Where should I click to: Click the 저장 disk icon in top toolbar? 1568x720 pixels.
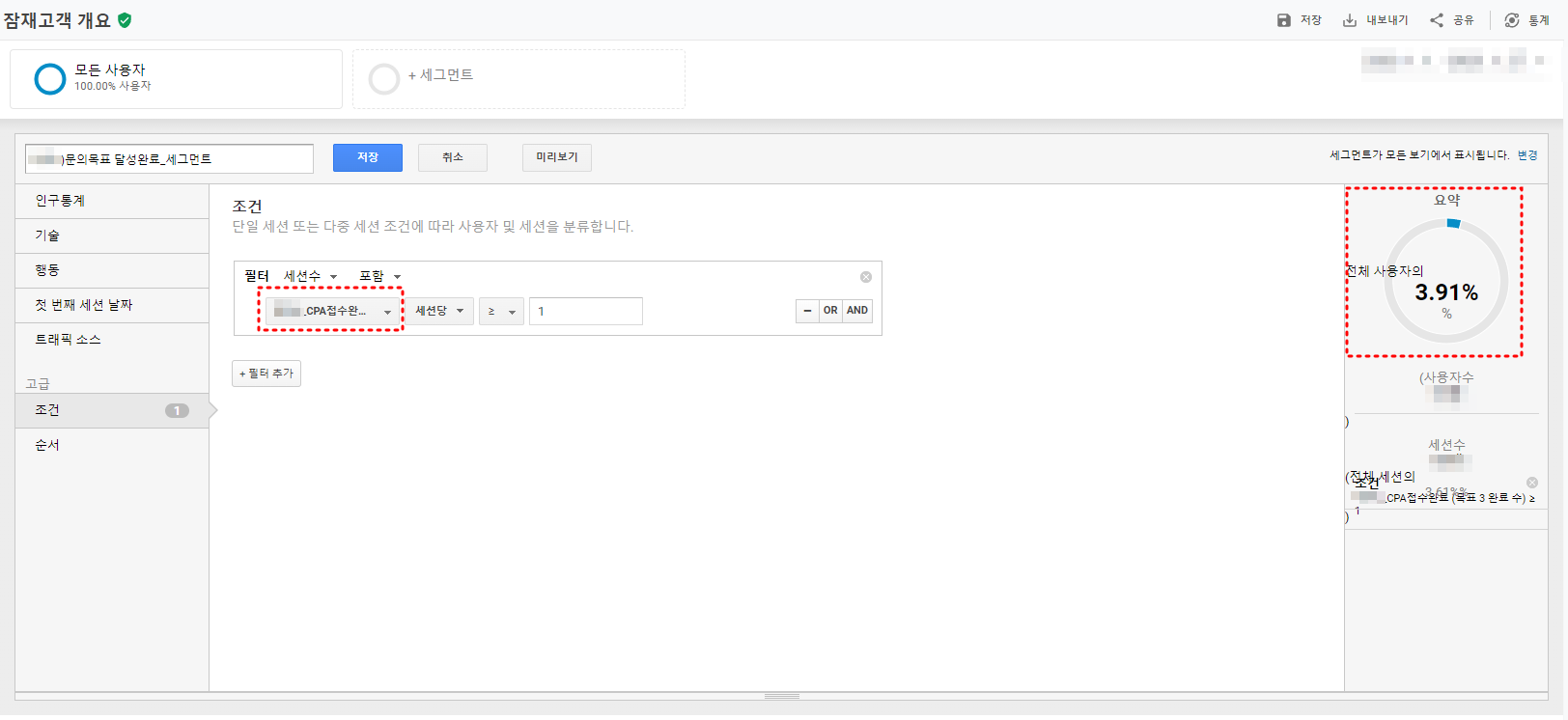(x=1284, y=20)
